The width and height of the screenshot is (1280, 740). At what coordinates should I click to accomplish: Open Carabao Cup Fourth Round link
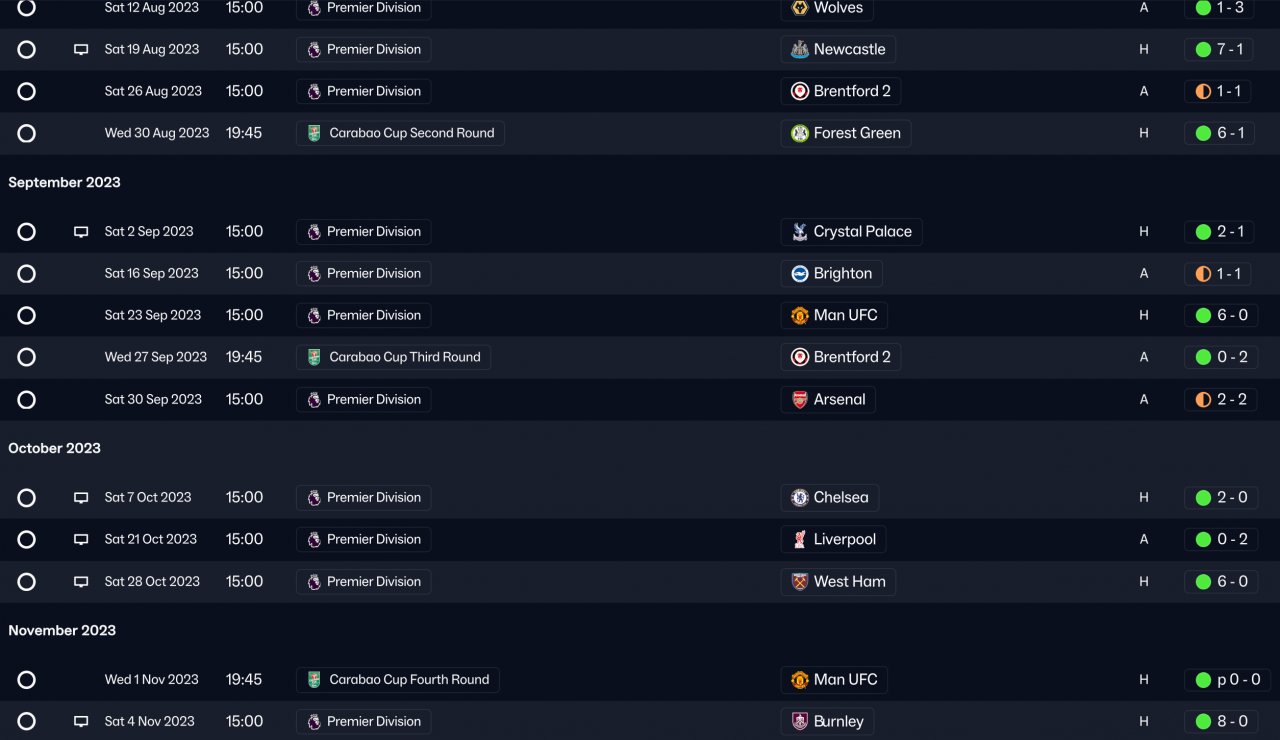tap(409, 679)
